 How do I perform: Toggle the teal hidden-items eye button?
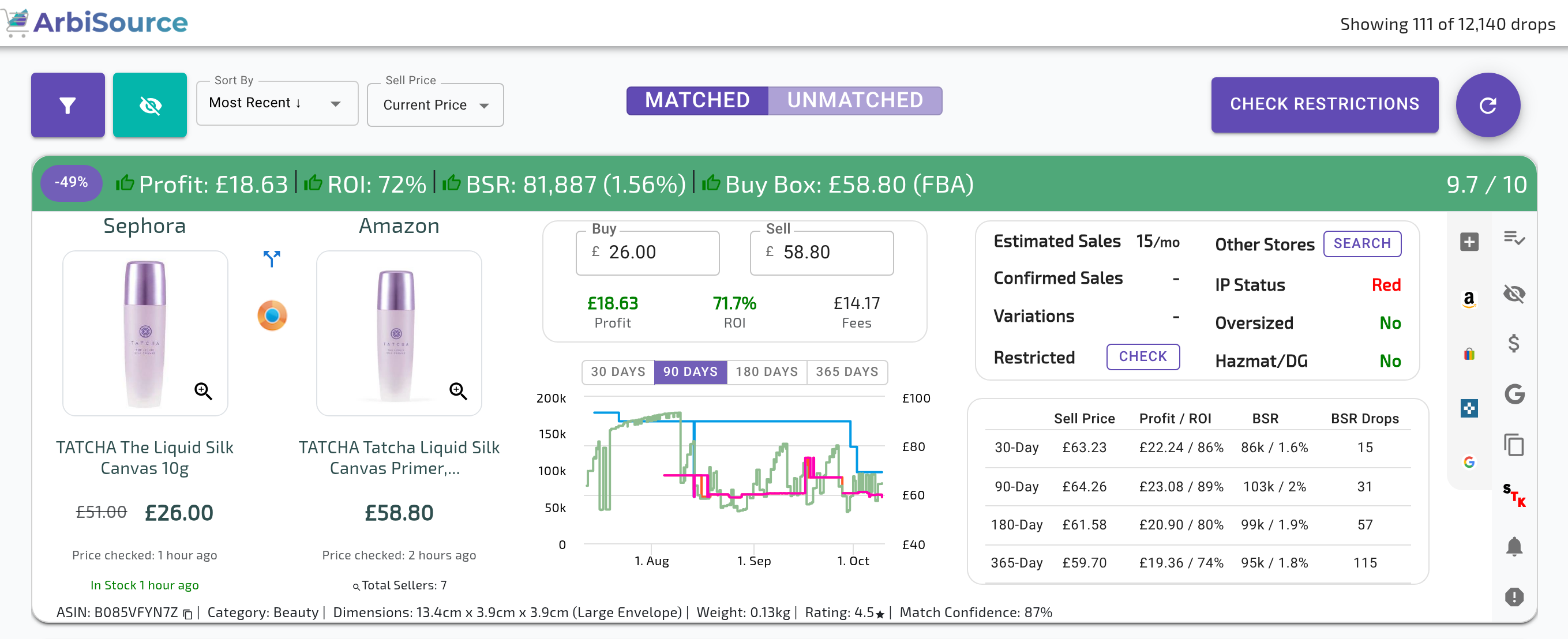(150, 106)
